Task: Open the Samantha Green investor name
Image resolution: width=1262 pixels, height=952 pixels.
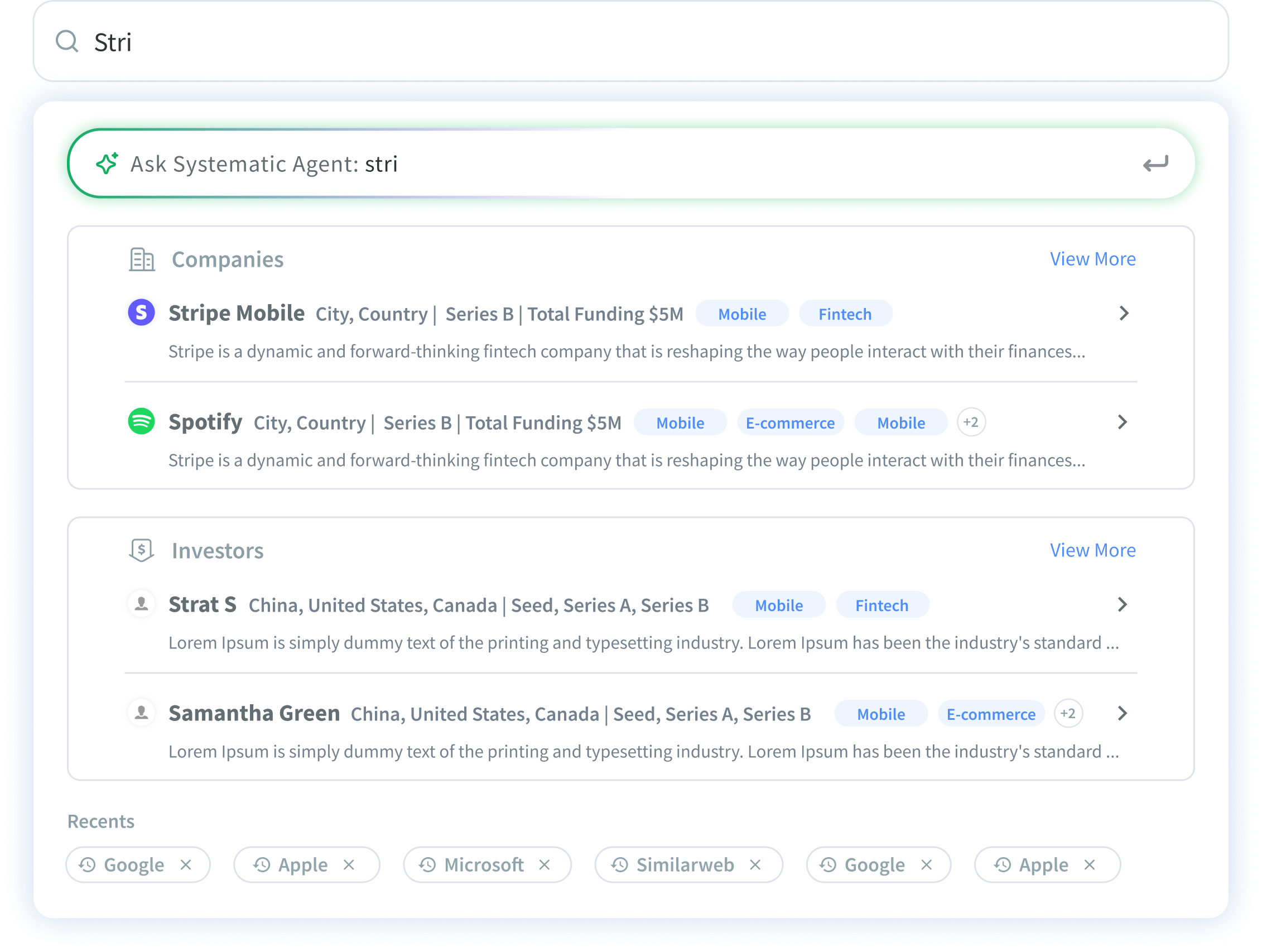Action: pos(254,713)
